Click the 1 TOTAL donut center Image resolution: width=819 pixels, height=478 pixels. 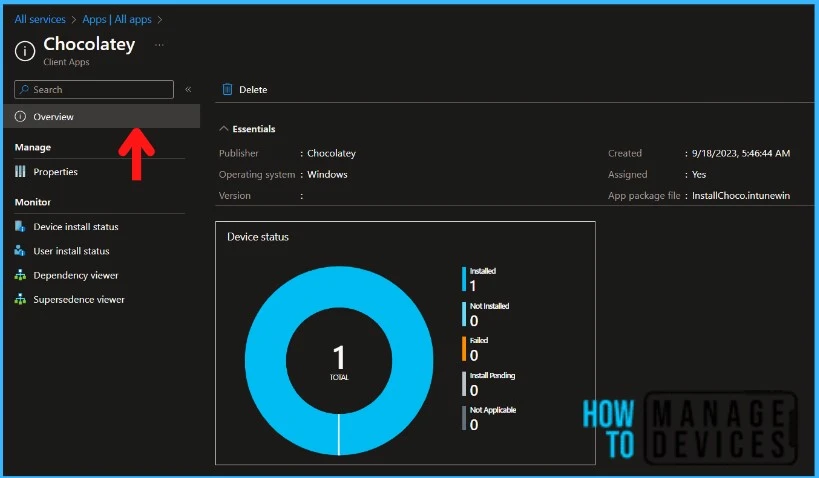tap(339, 362)
